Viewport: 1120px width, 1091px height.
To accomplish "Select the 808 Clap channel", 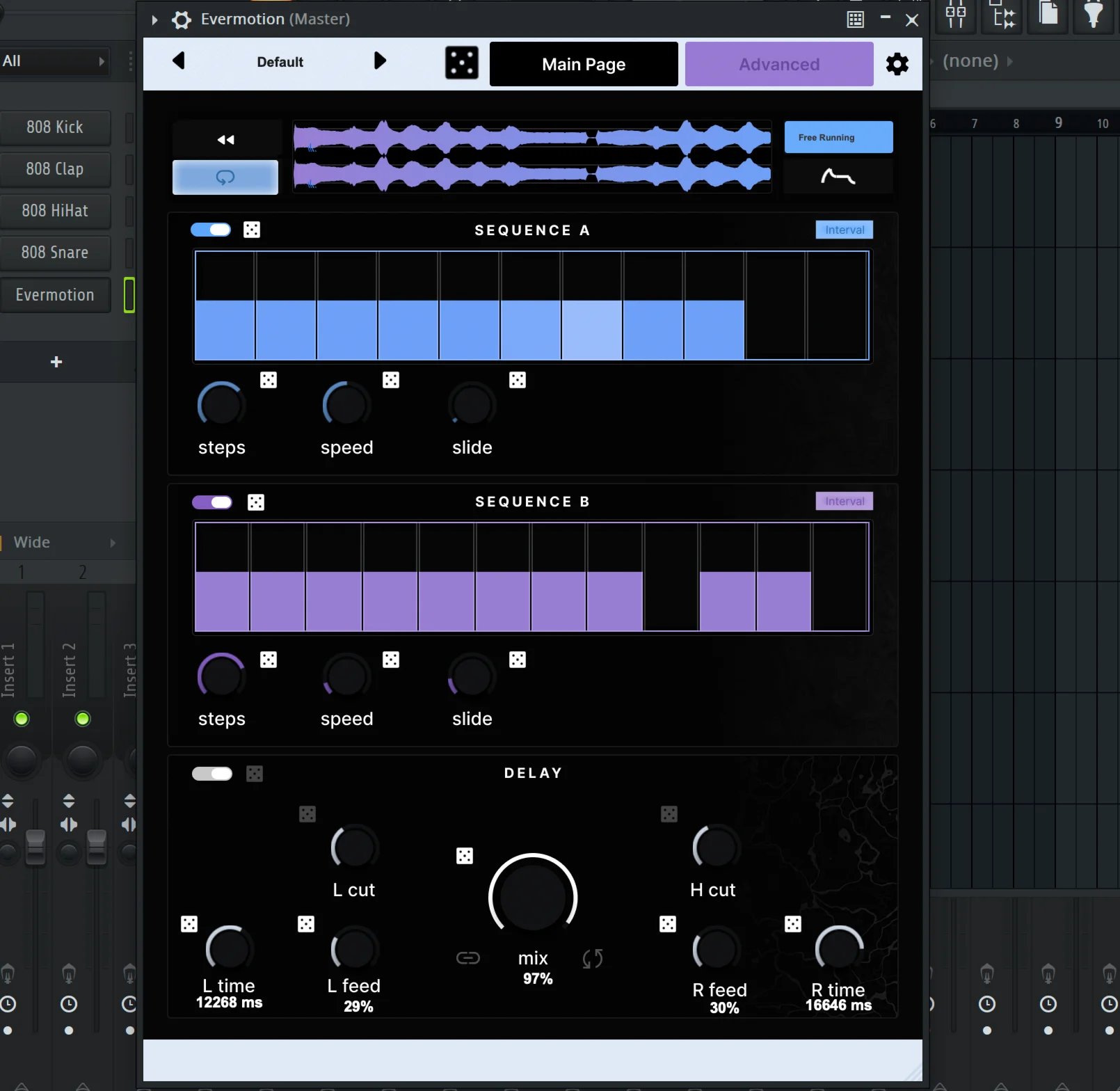I will (x=55, y=169).
